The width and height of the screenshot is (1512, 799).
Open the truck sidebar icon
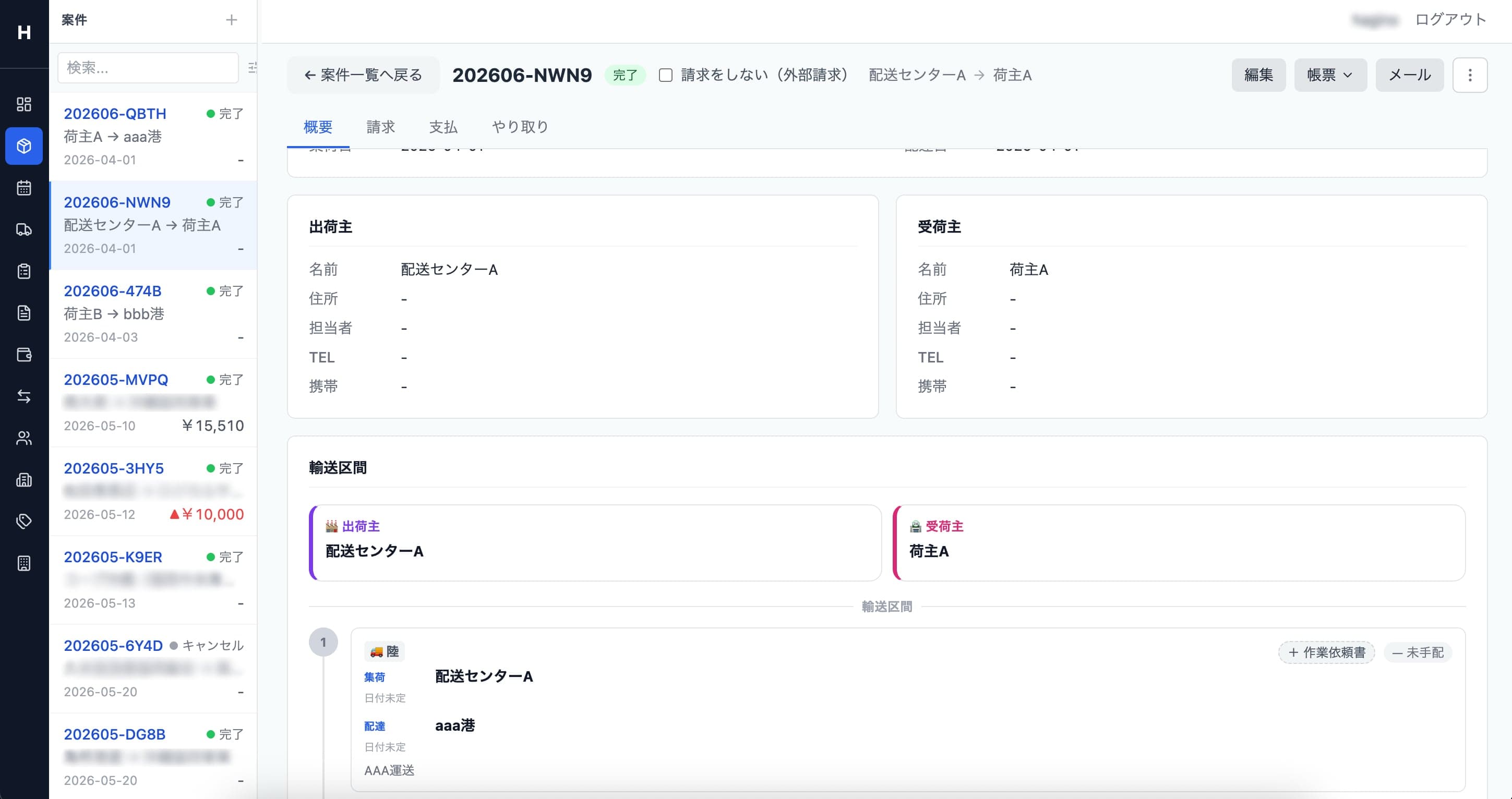(x=24, y=229)
